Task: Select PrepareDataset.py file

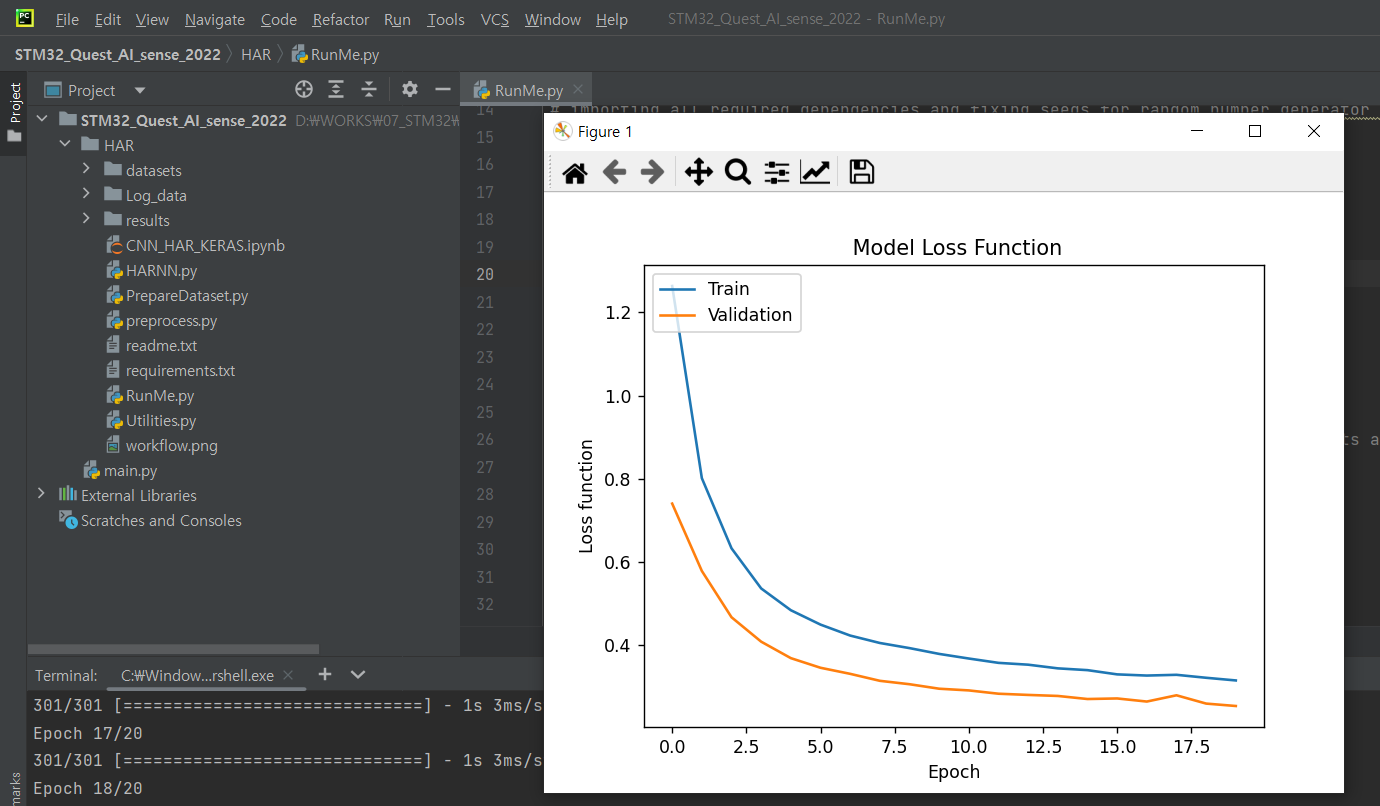Action: coord(187,295)
